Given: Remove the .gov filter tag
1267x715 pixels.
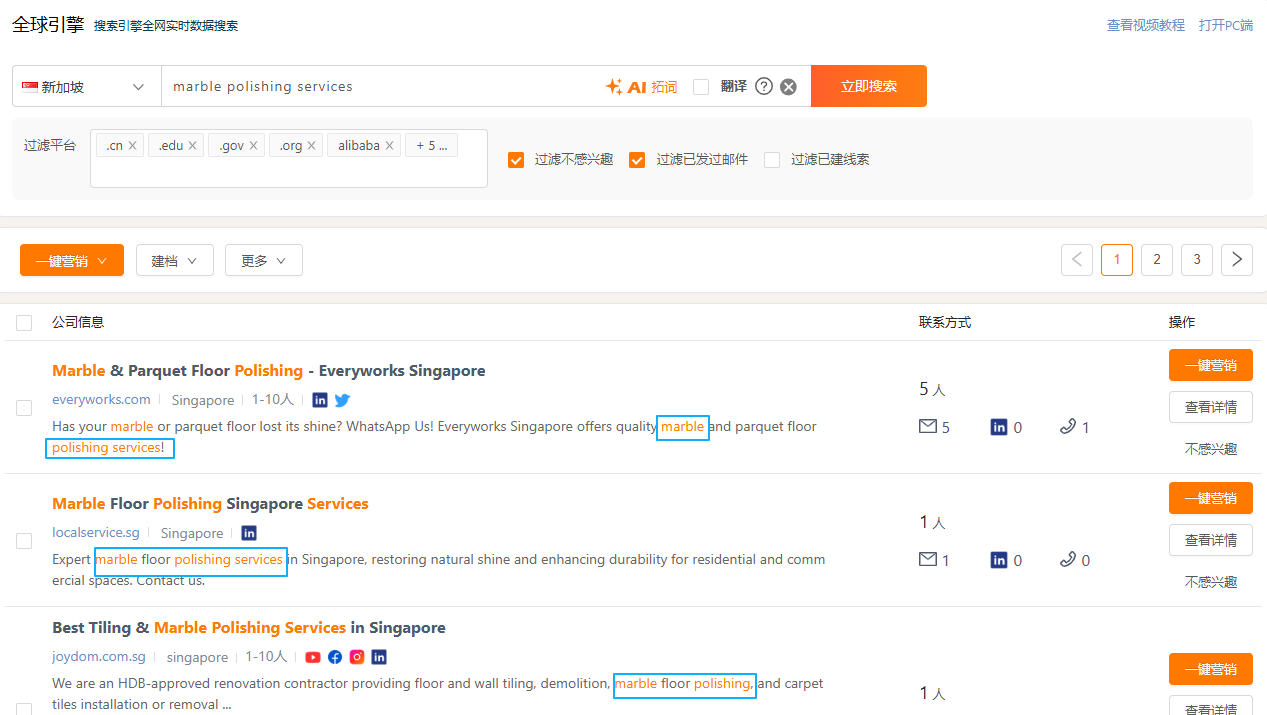Looking at the screenshot, I should [253, 146].
